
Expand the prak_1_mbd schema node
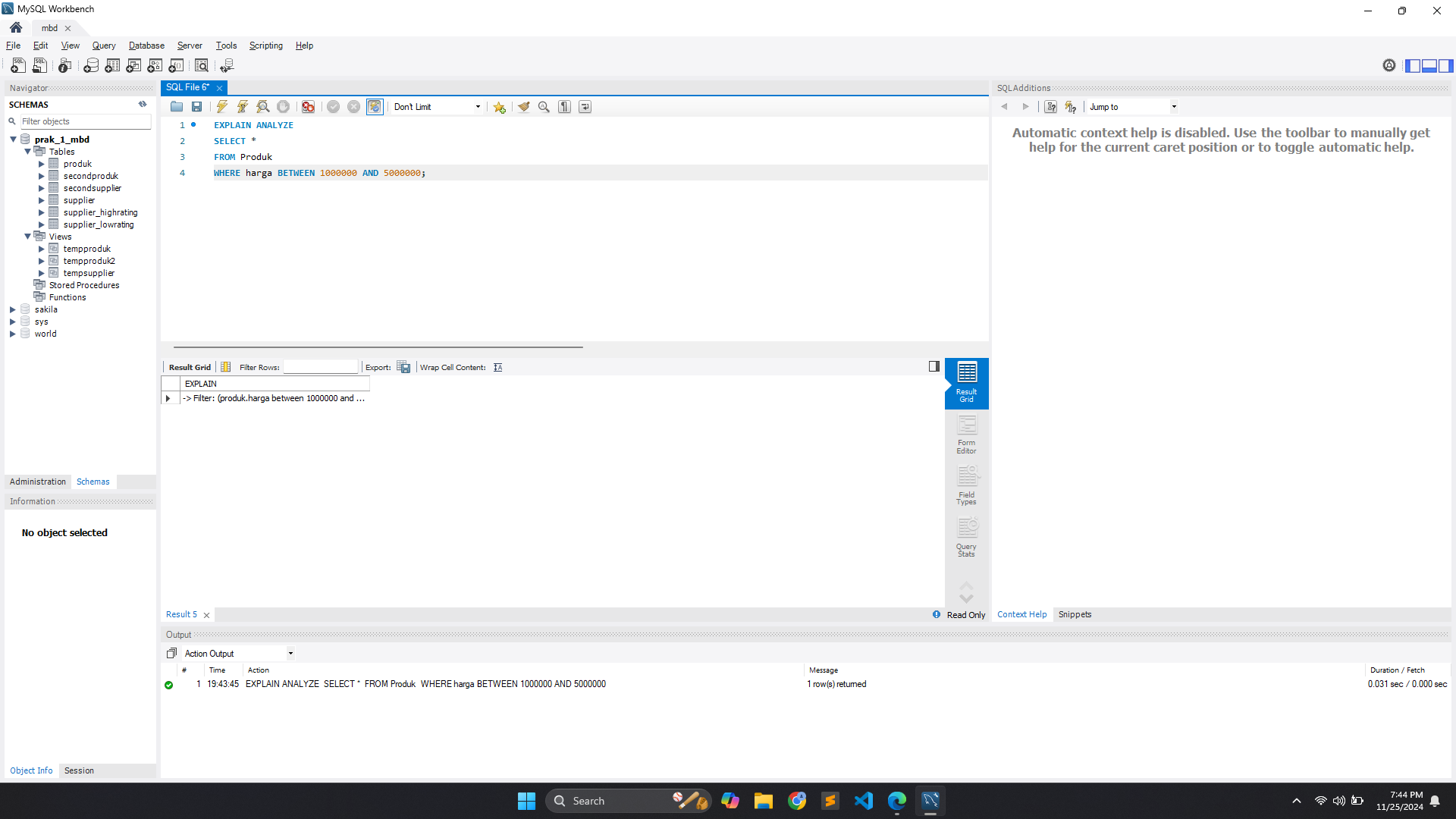12,139
